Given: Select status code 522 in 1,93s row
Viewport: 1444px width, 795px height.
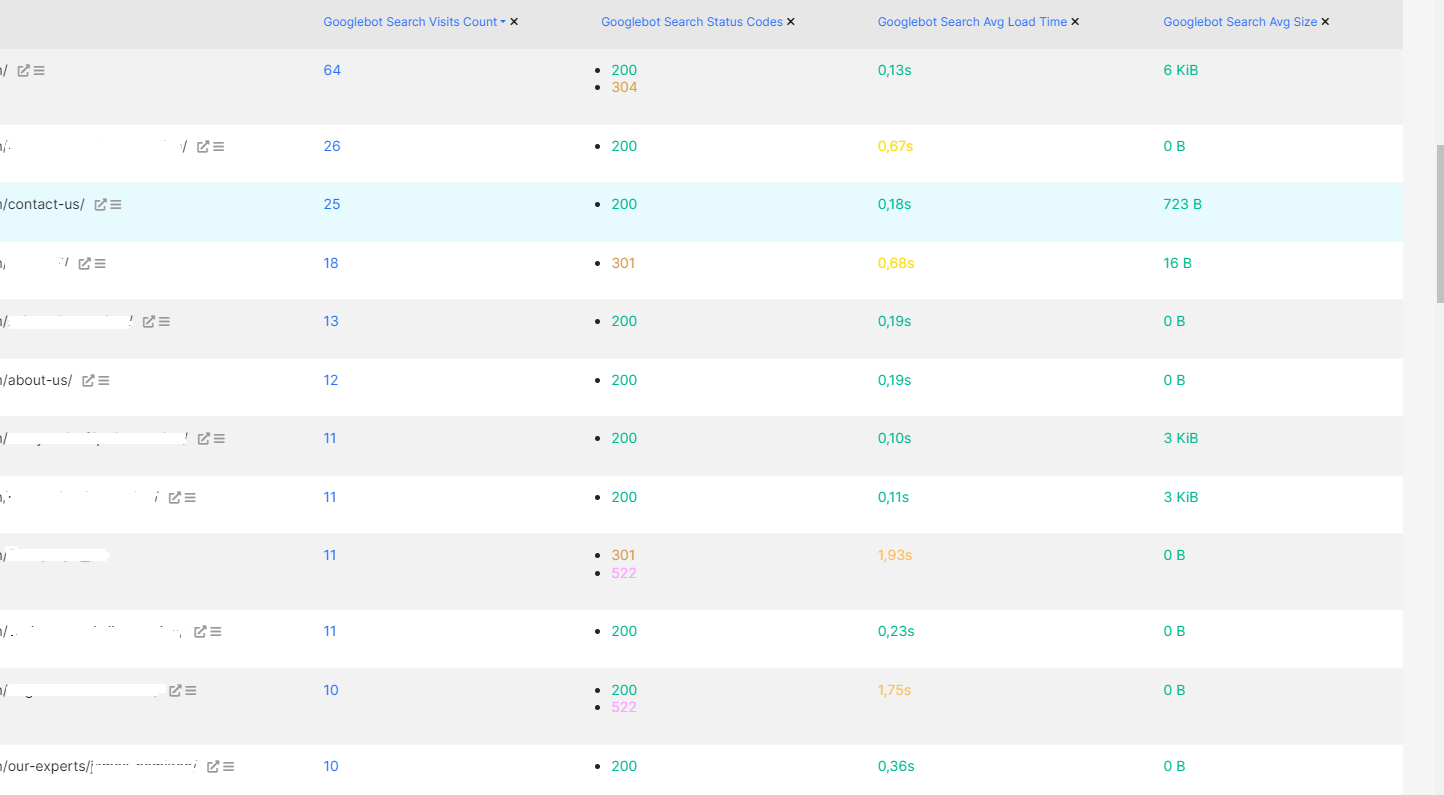Looking at the screenshot, I should click(624, 574).
